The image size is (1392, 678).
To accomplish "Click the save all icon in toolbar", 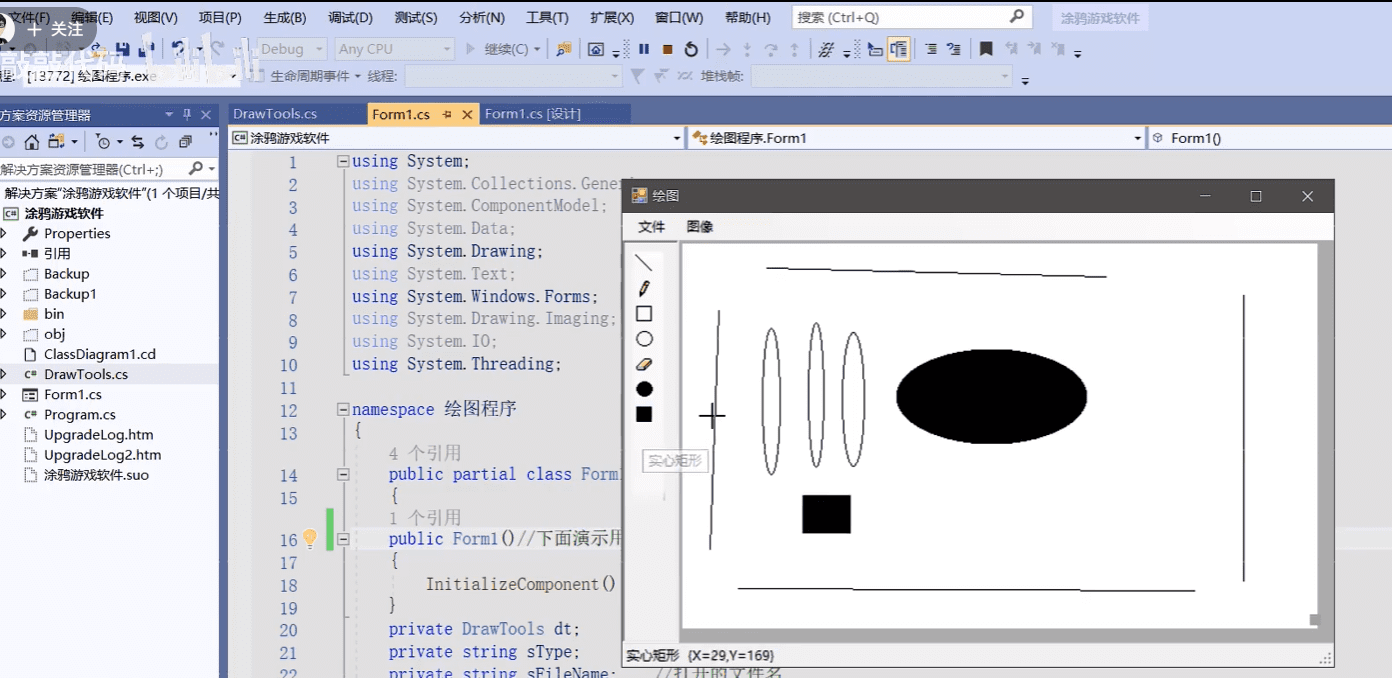I will click(146, 49).
